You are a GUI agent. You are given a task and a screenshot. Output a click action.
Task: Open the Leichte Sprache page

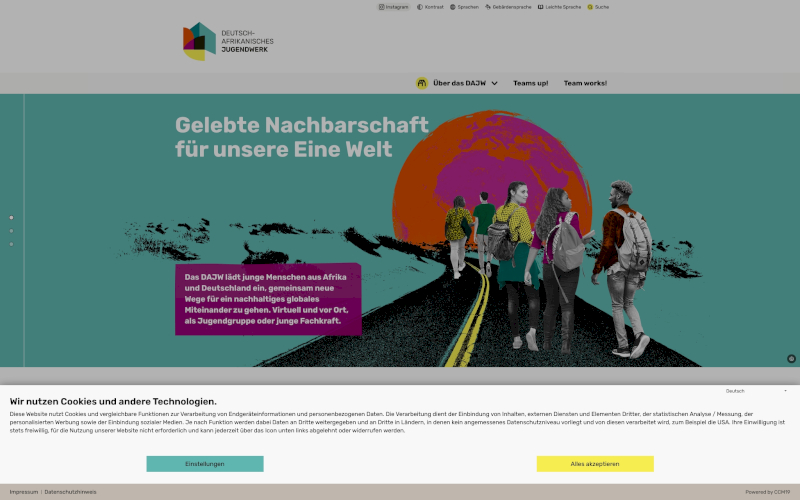pos(559,7)
